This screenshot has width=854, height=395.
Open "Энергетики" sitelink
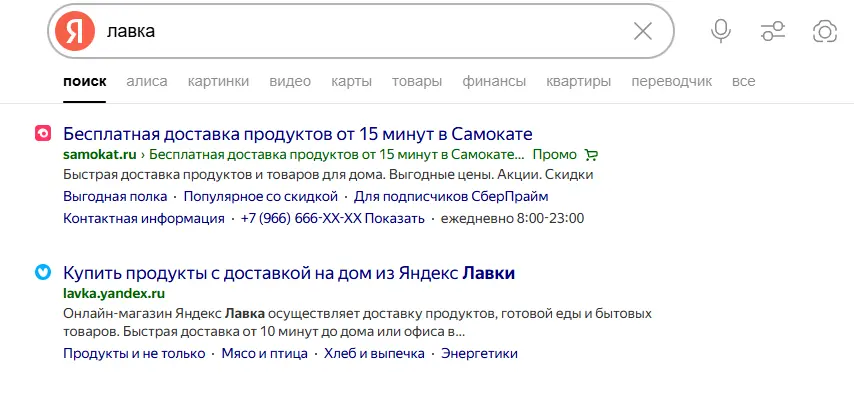[x=479, y=354]
